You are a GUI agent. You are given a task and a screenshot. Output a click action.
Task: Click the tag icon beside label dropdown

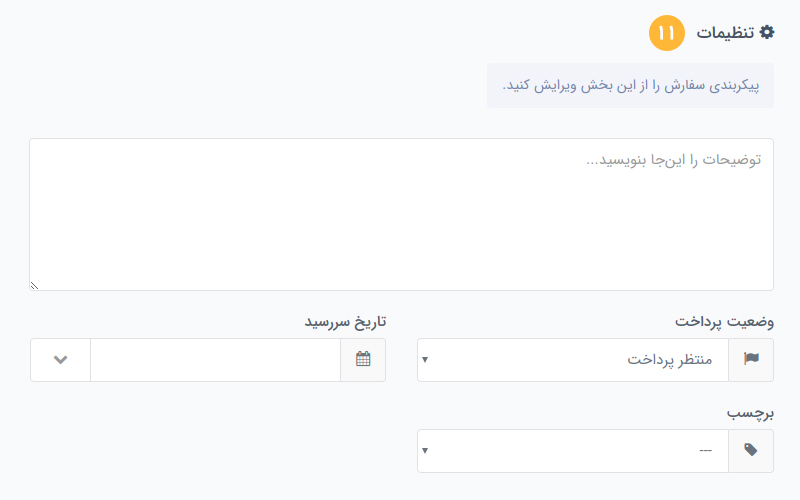tap(751, 451)
